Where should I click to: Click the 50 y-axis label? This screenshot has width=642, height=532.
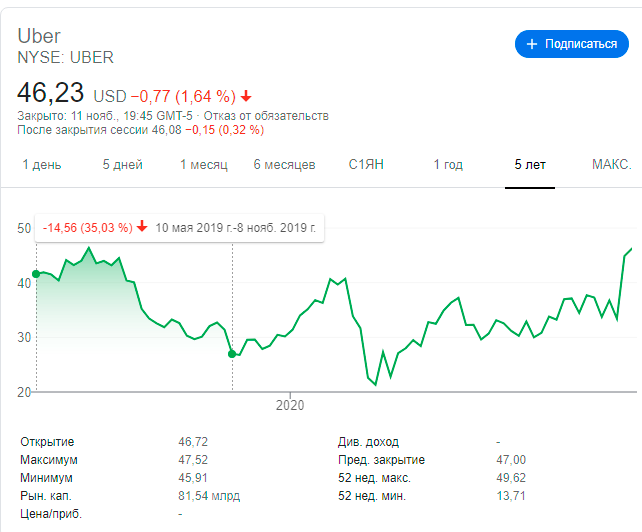24,229
